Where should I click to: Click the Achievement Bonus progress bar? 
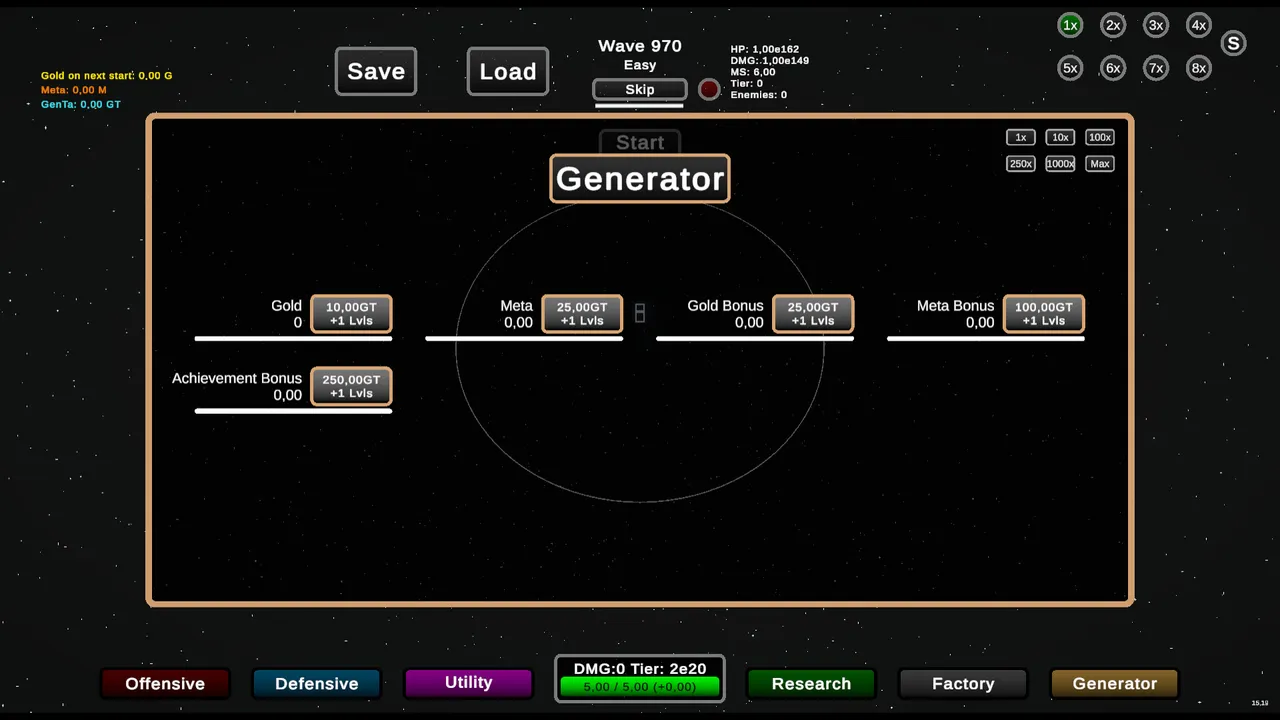coord(293,411)
